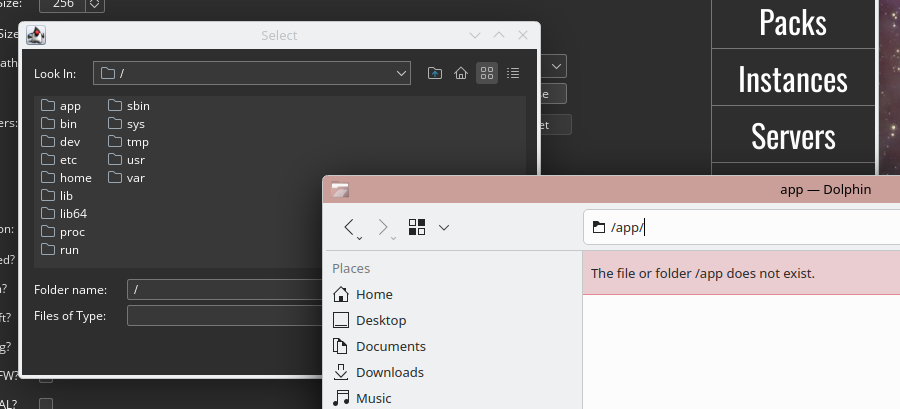Image resolution: width=900 pixels, height=409 pixels.
Task: Click the Dolphin /app/ location field
Action: 742,227
